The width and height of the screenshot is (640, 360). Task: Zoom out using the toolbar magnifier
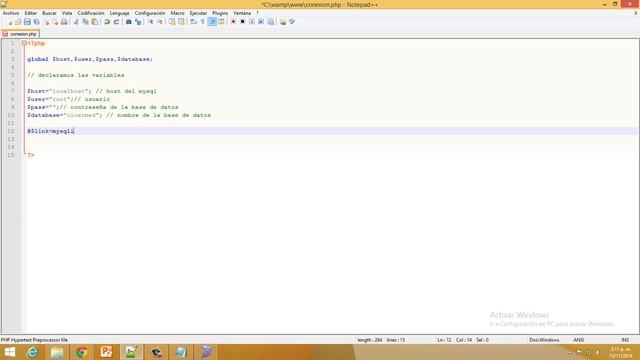[x=160, y=22]
